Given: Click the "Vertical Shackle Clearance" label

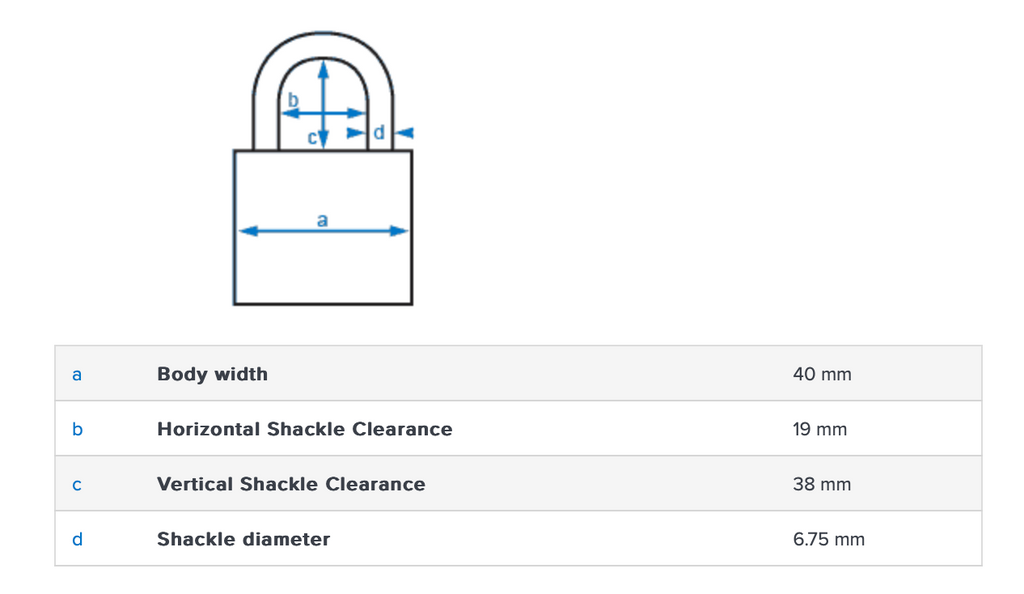Looking at the screenshot, I should [x=291, y=484].
